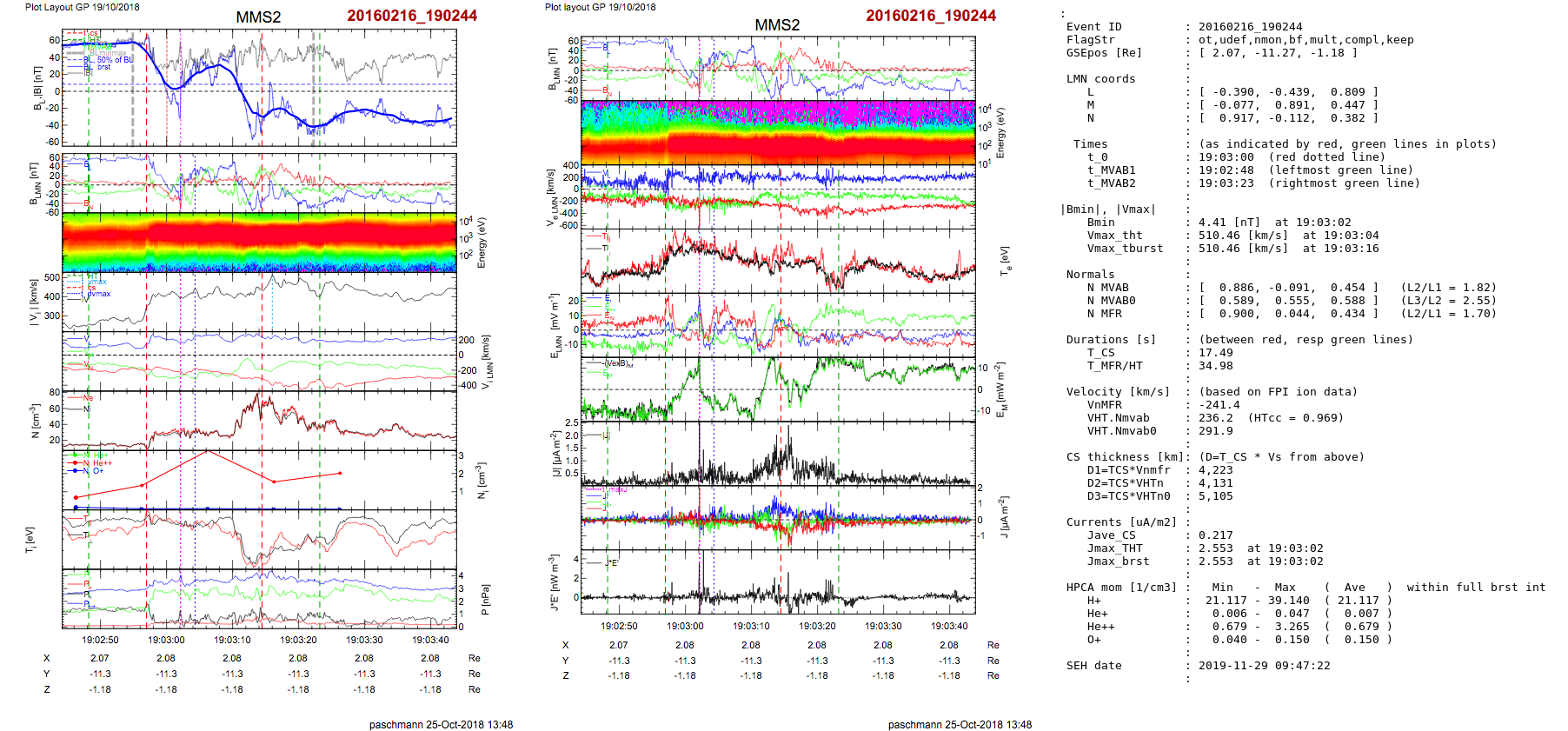Click the 19:02:50 time tick on left plot
Screen dimensions: 1568x731
(100, 640)
